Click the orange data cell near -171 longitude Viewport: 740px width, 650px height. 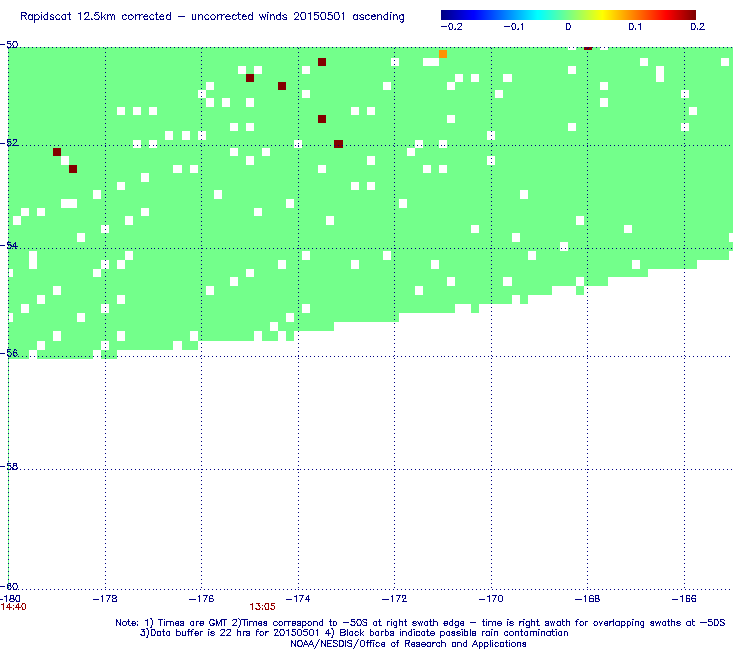coord(443,54)
